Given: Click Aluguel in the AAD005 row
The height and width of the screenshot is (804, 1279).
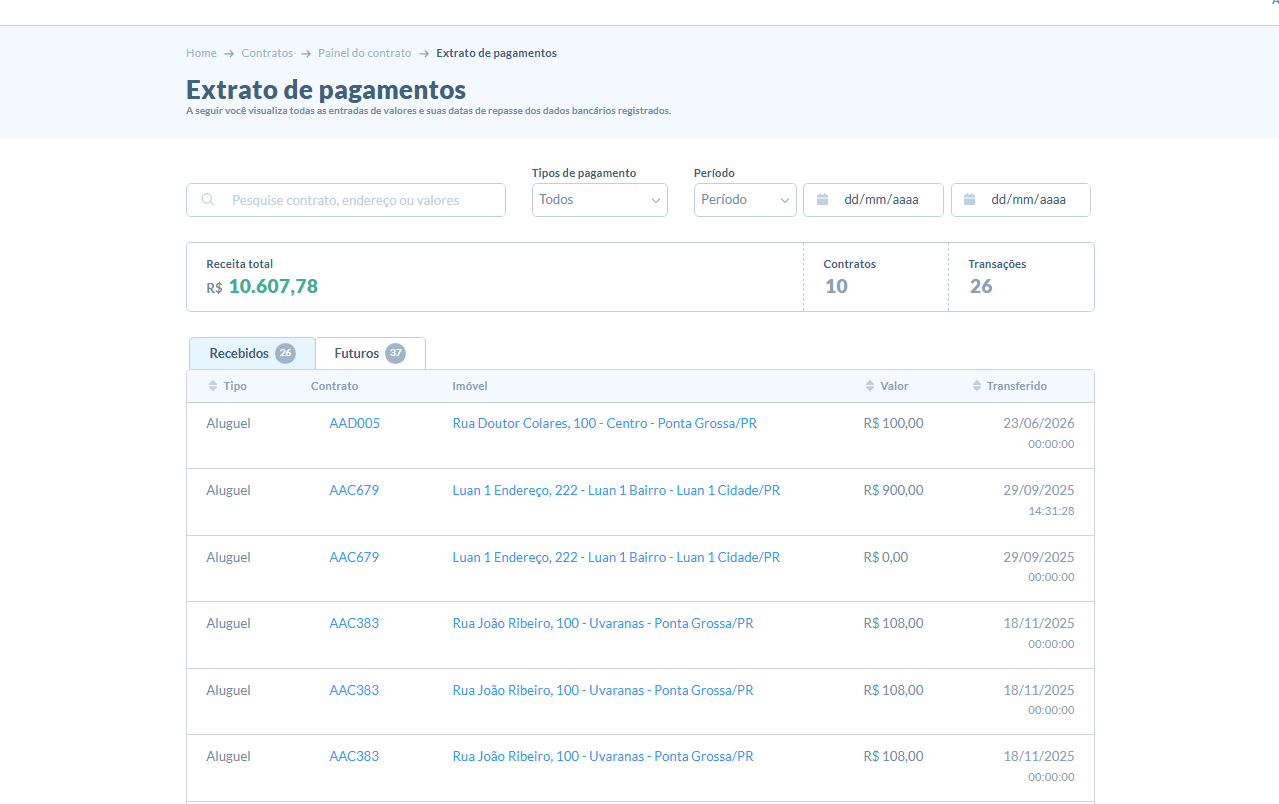Looking at the screenshot, I should point(228,423).
